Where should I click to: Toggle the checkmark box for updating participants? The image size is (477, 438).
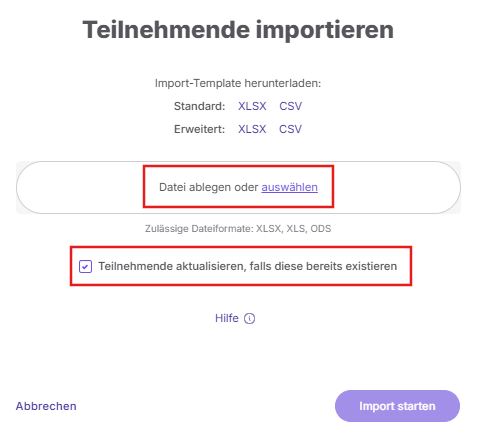(85, 267)
